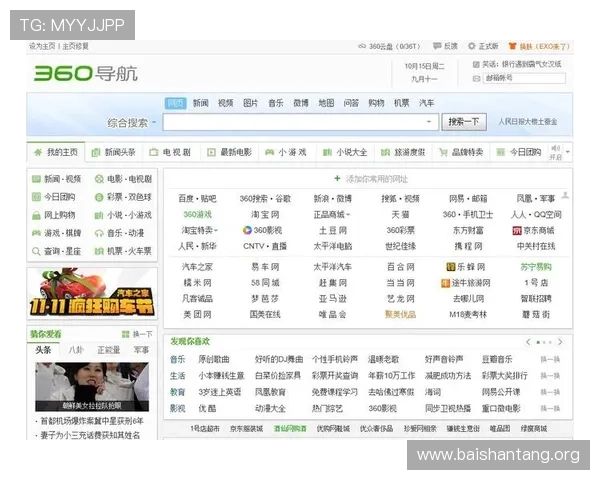
Task: Click the 电视剧 tab TV icon
Action: pyautogui.click(x=153, y=152)
